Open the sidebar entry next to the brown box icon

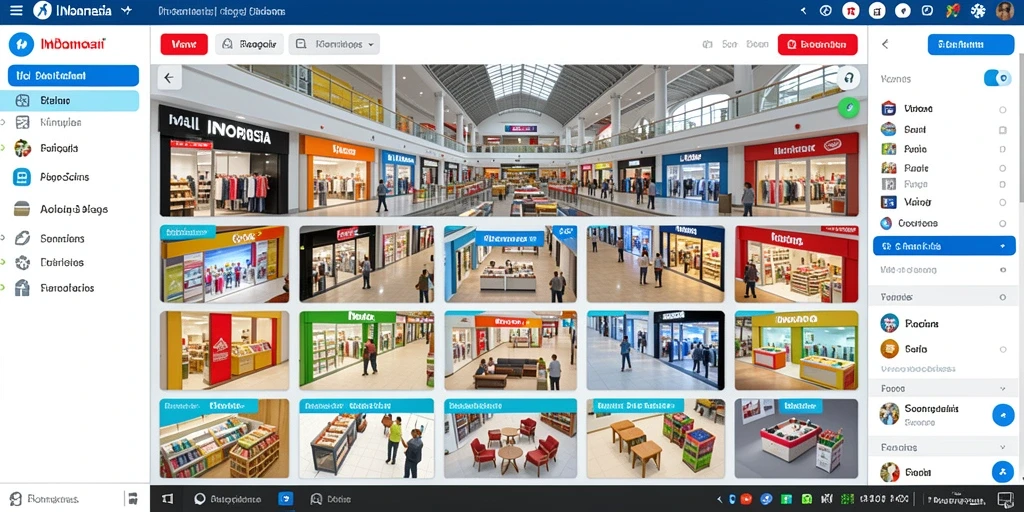pyautogui.click(x=74, y=210)
